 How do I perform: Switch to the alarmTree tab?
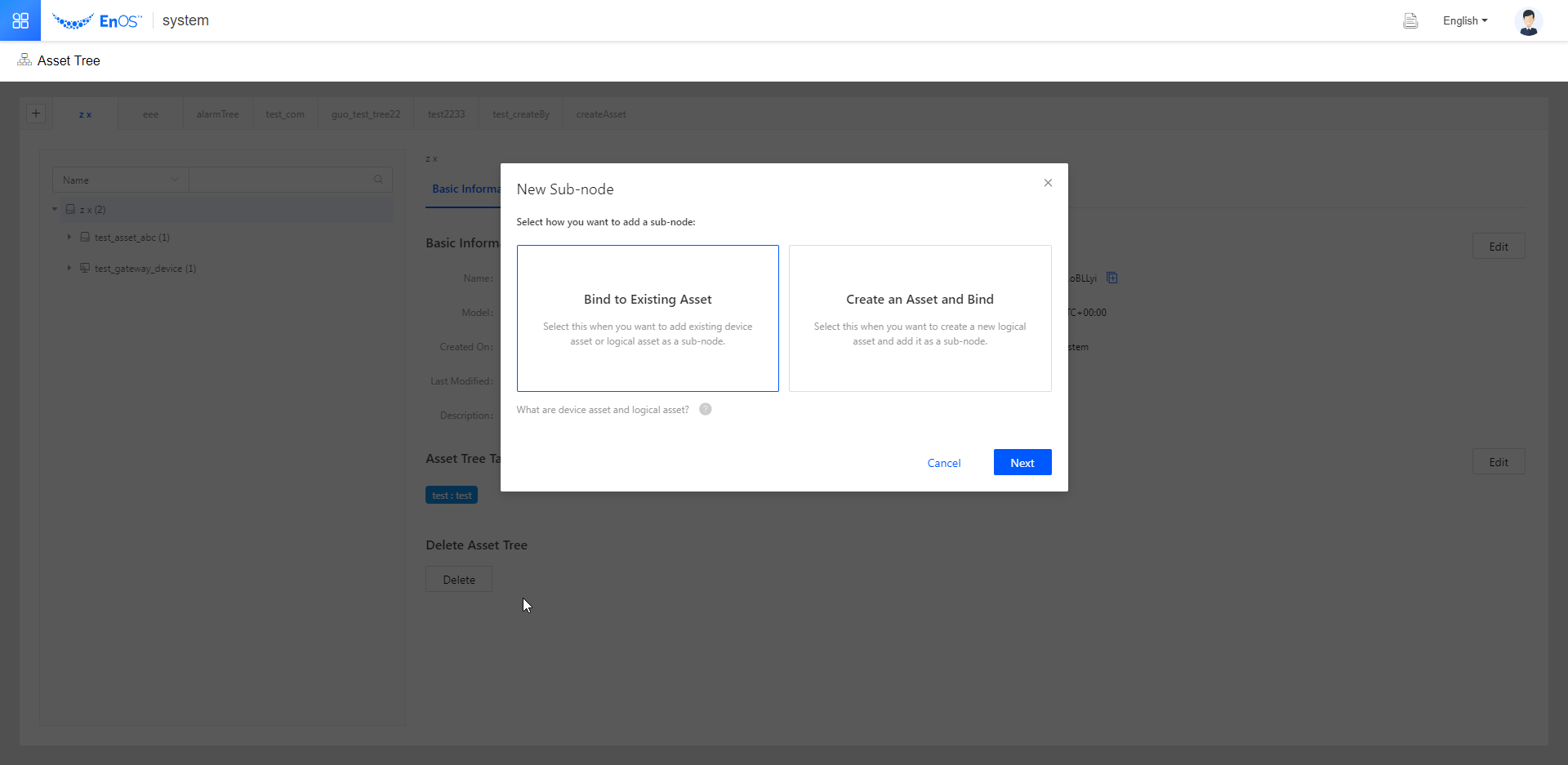217,114
